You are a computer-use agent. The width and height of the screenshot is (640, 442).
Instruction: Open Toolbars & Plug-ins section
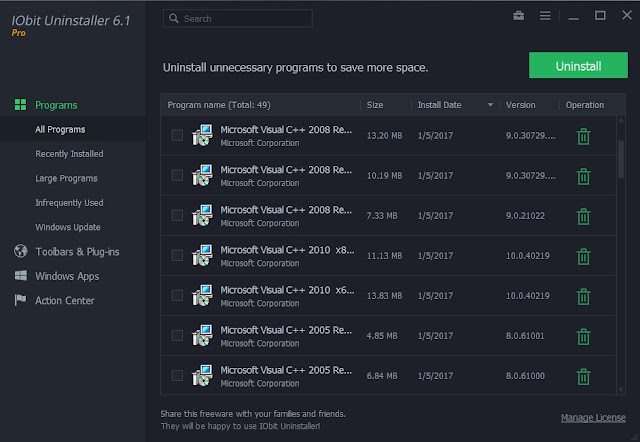pos(77,252)
